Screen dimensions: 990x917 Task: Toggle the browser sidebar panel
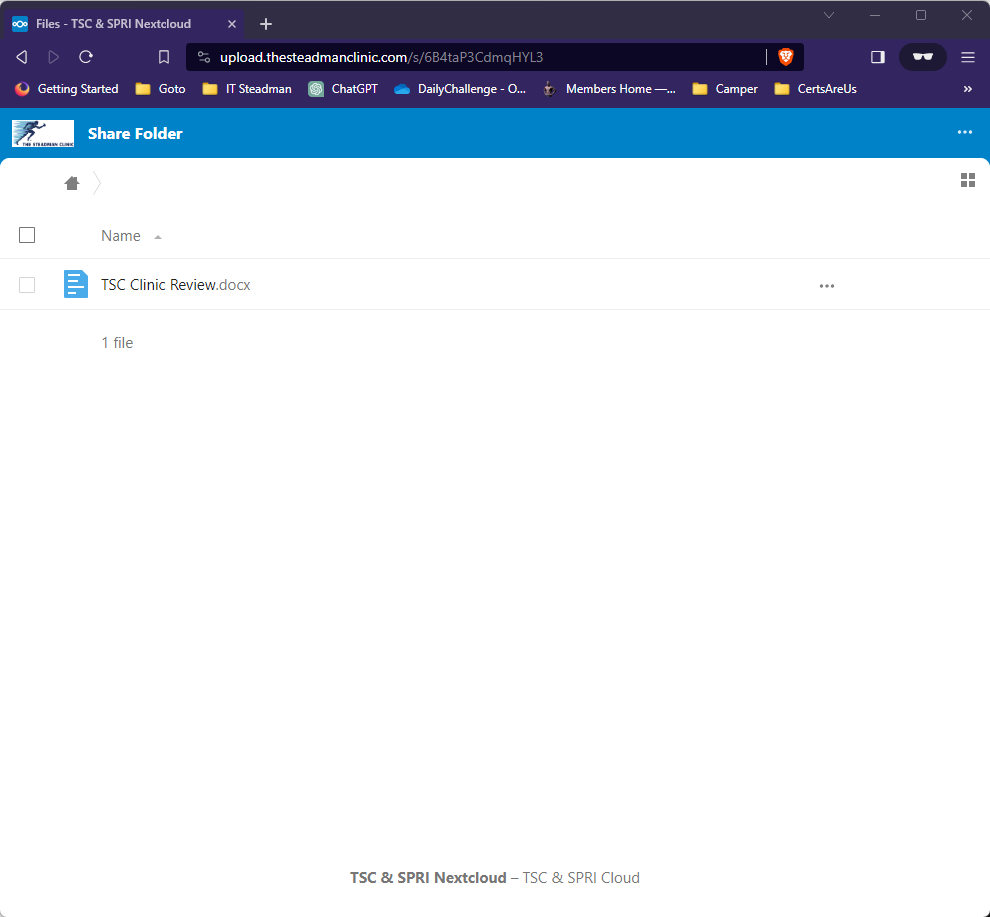[878, 57]
